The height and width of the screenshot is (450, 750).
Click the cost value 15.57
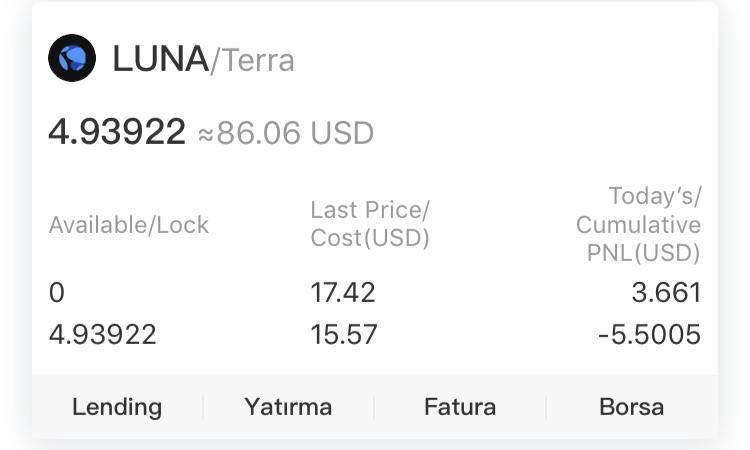coord(344,334)
